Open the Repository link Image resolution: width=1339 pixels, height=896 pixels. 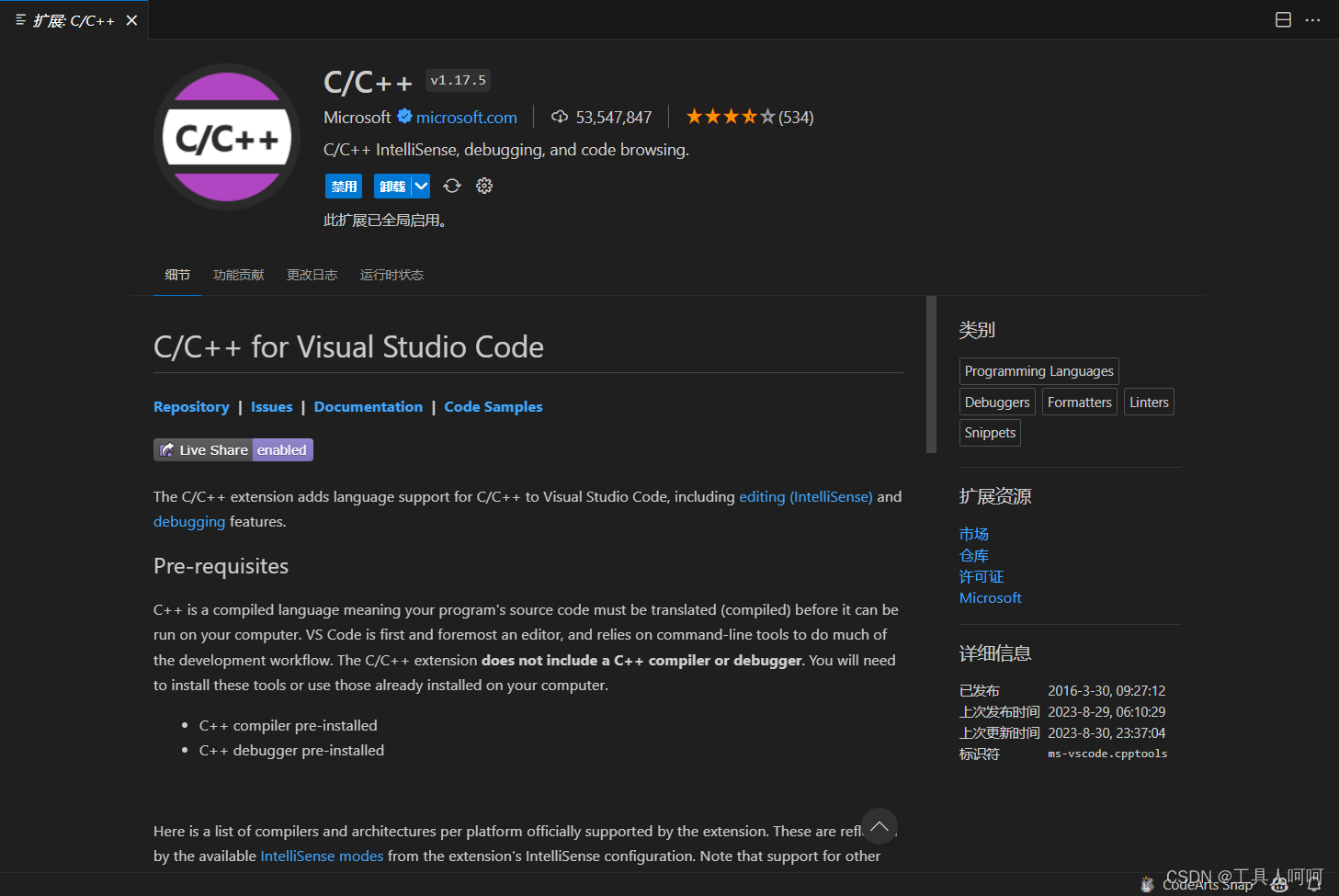(191, 406)
